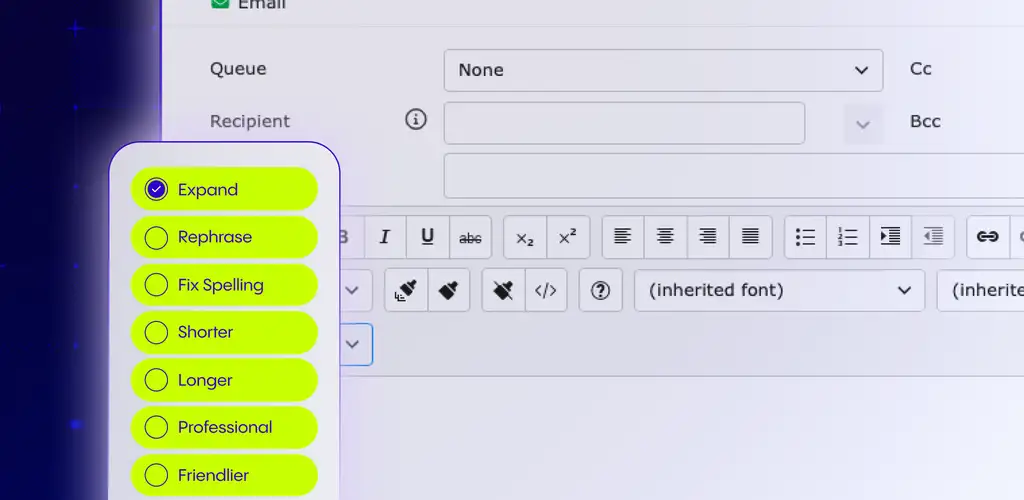
Task: Open editor help question mark icon
Action: (600, 291)
